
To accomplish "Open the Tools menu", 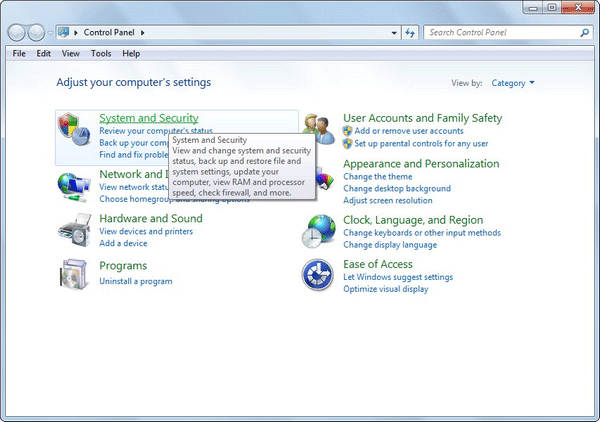I will [101, 54].
